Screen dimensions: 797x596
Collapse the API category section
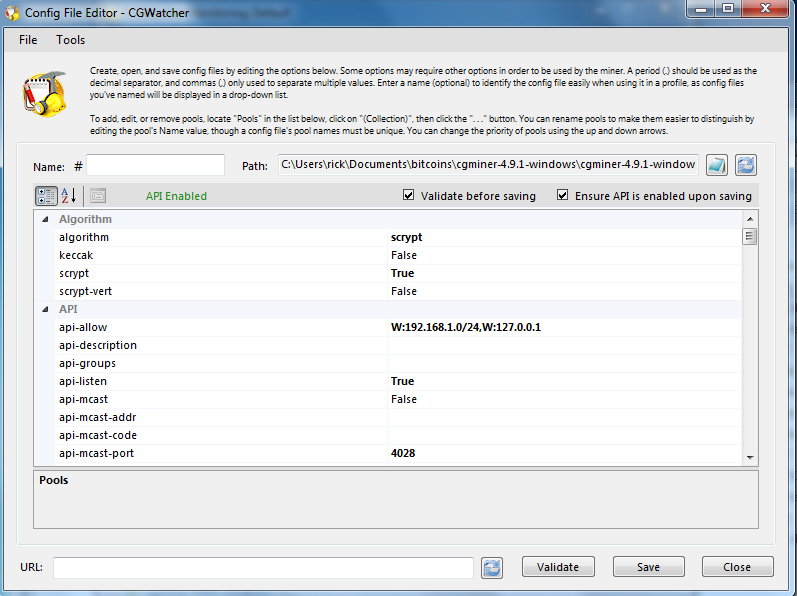(45, 310)
